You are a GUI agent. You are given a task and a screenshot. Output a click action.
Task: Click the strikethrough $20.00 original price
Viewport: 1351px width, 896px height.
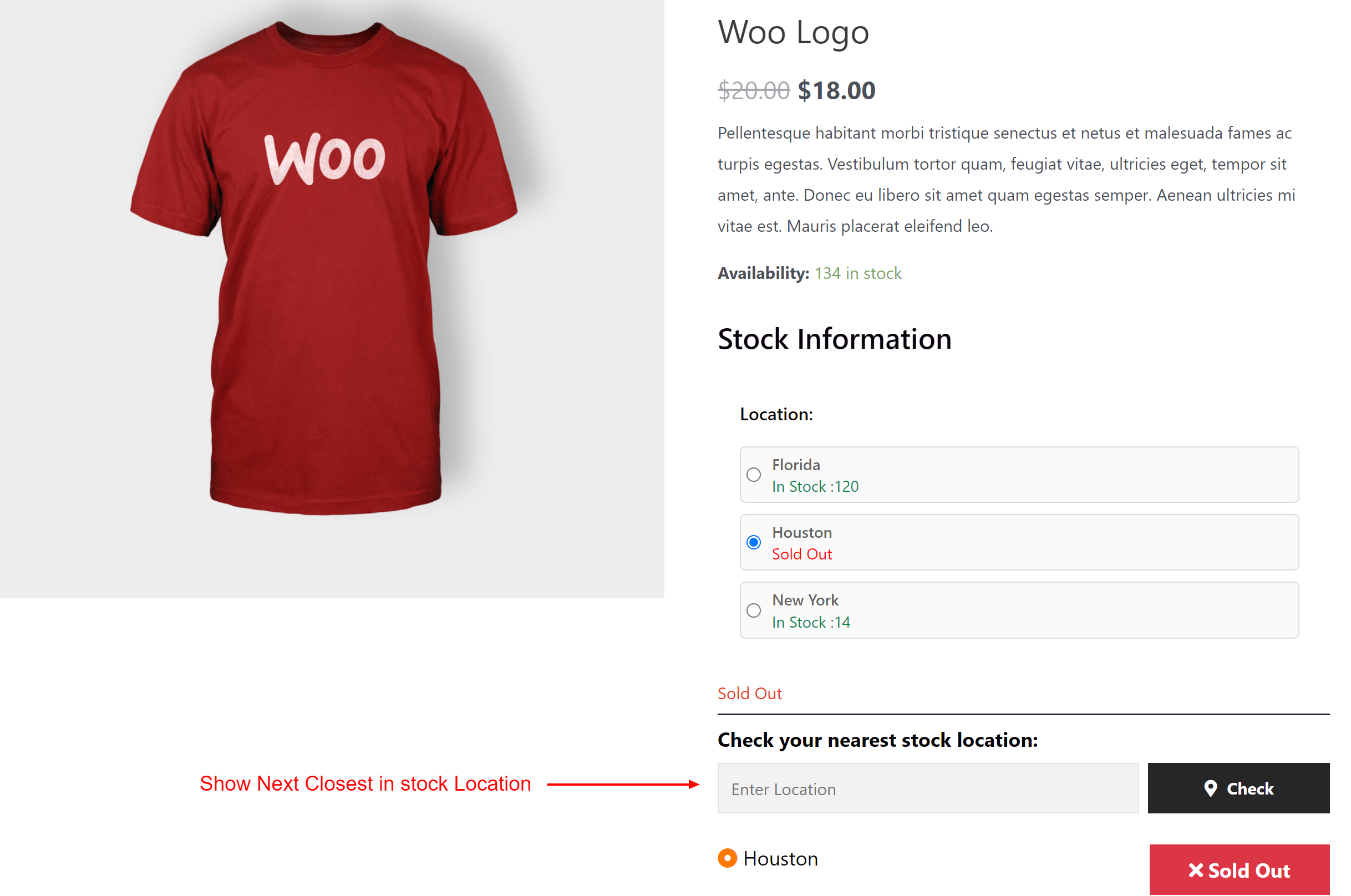tap(751, 90)
